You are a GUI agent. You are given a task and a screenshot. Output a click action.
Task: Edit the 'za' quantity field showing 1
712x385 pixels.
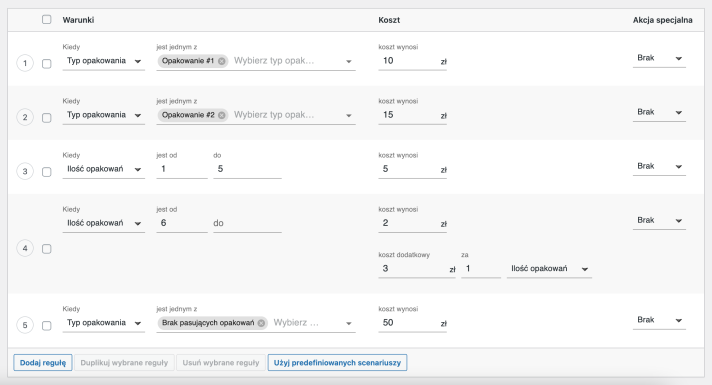(481, 269)
